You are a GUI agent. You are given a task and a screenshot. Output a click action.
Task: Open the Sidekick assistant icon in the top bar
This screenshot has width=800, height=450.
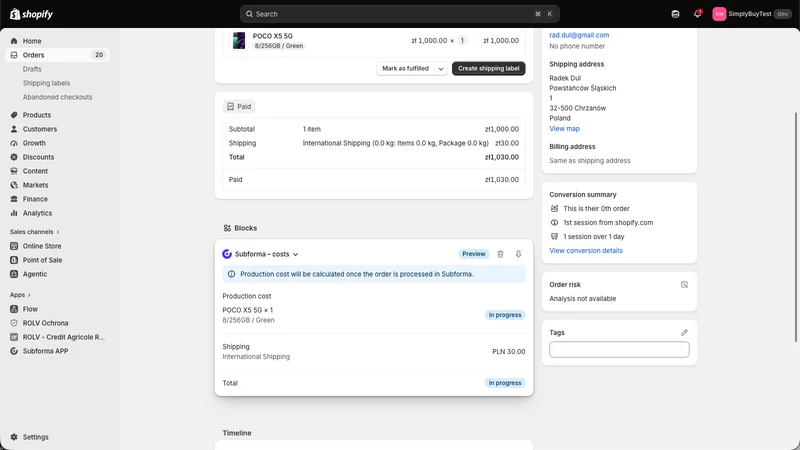(675, 14)
